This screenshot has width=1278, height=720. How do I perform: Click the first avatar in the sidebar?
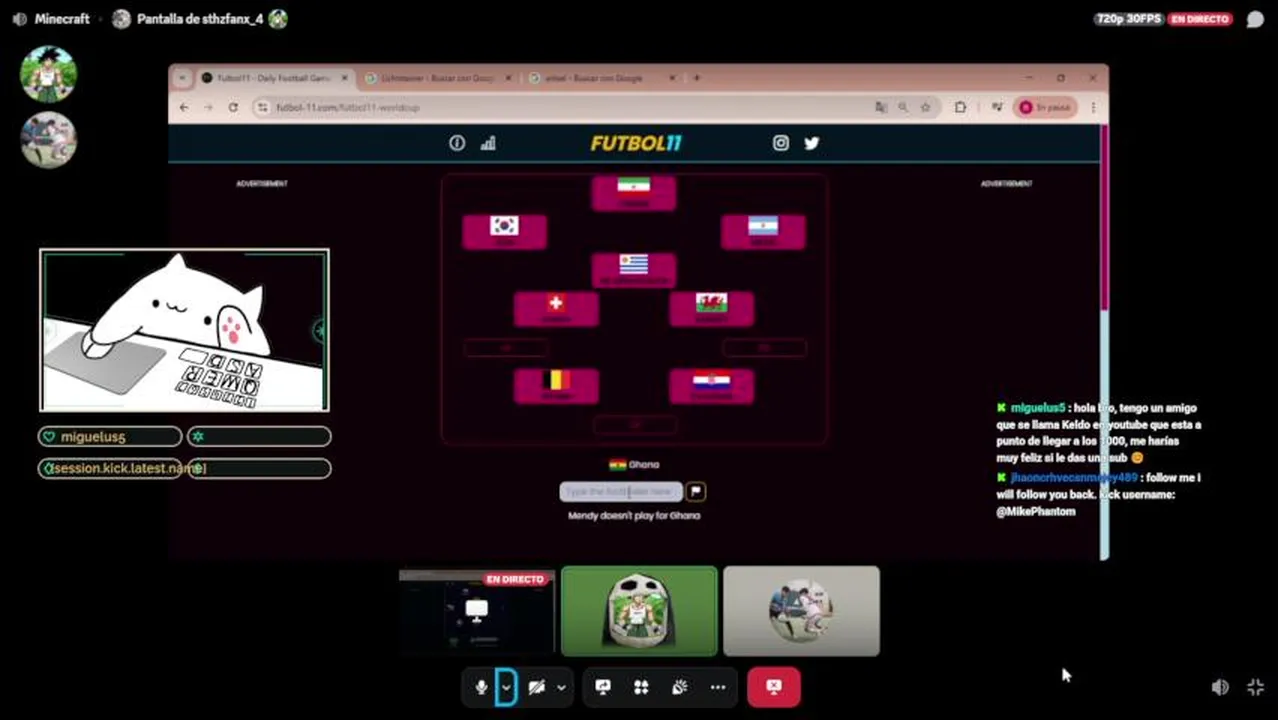pos(48,73)
